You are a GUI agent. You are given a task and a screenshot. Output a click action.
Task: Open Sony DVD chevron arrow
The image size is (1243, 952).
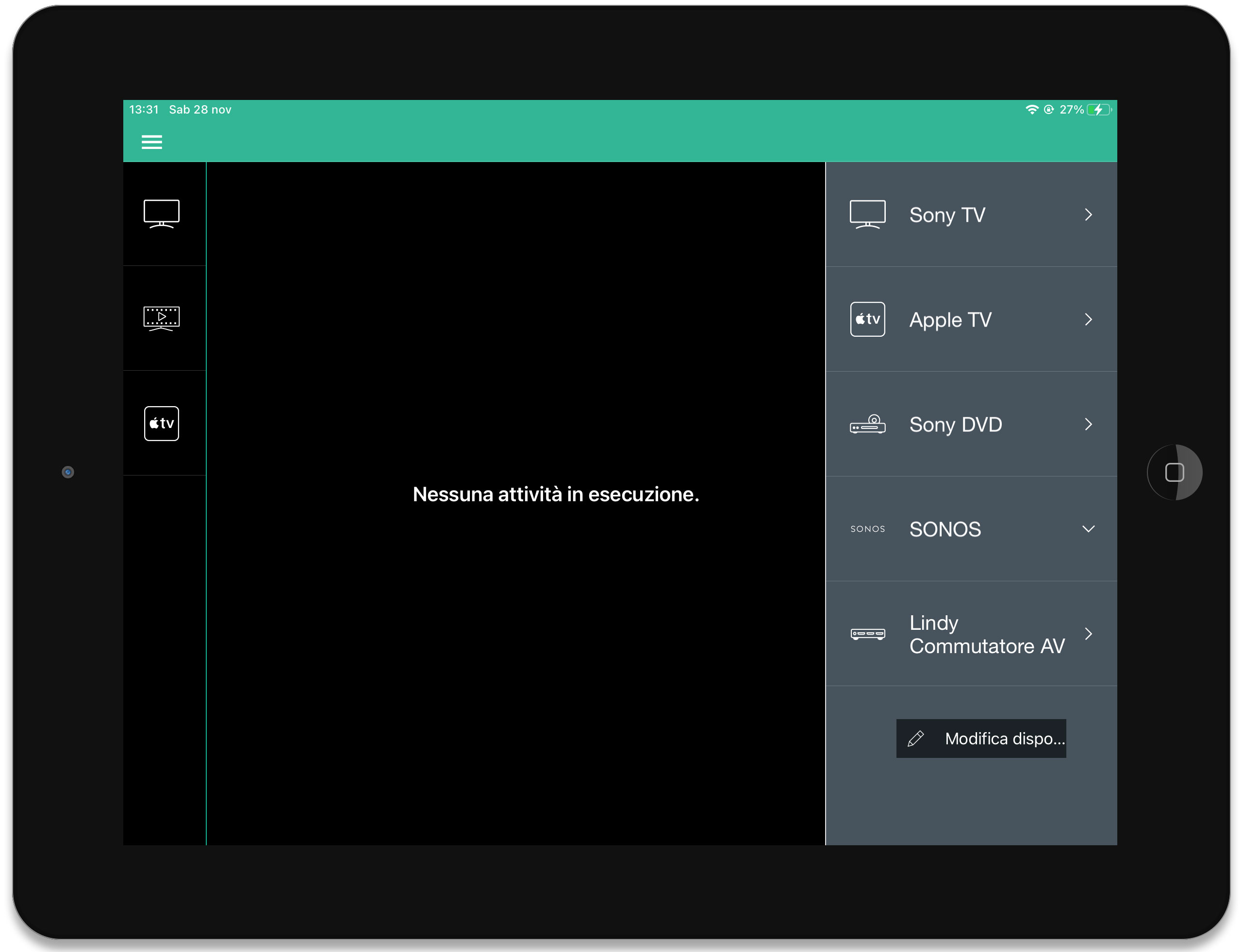(x=1088, y=424)
